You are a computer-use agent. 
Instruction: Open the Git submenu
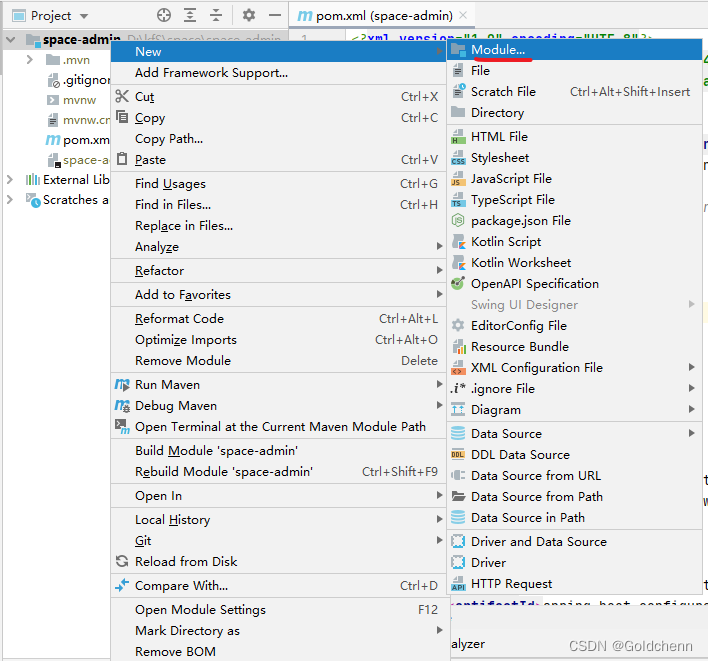278,540
